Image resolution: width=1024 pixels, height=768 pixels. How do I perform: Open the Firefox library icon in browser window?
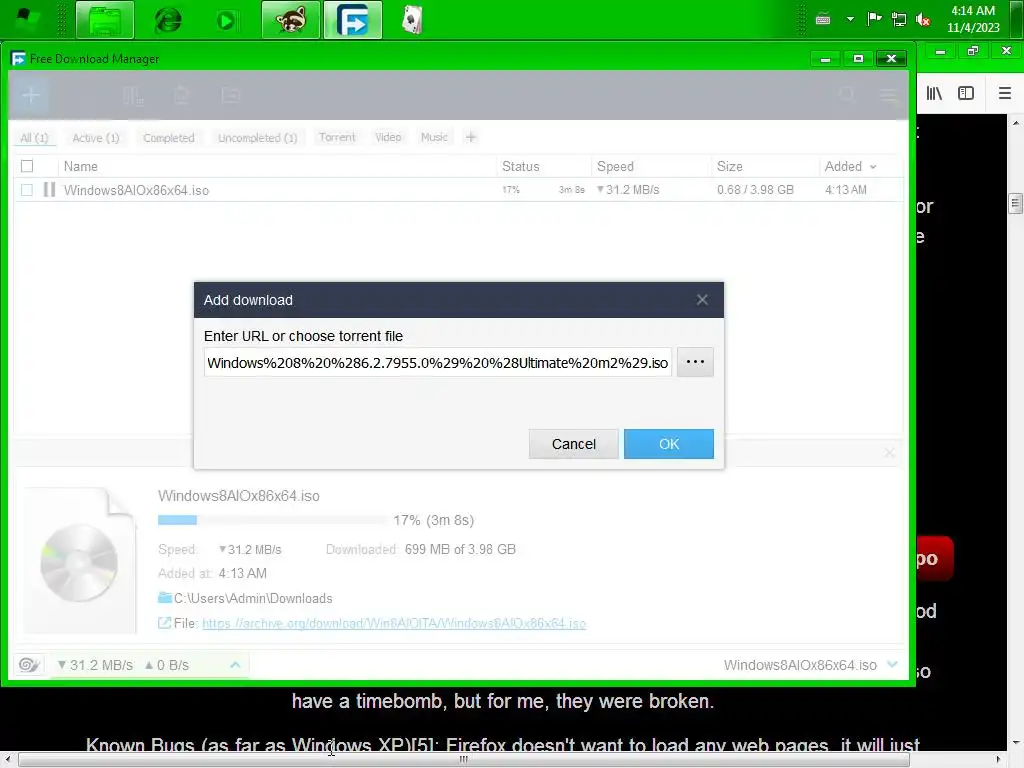935,93
